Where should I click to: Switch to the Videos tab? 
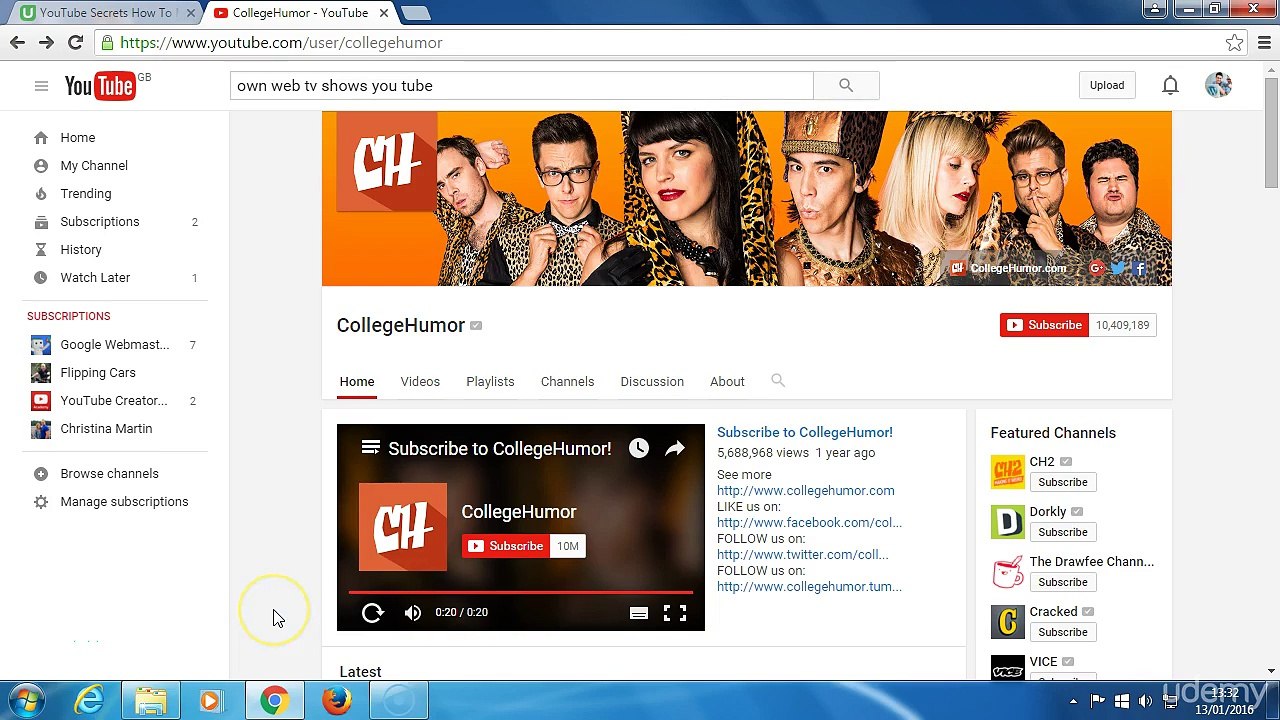point(420,381)
